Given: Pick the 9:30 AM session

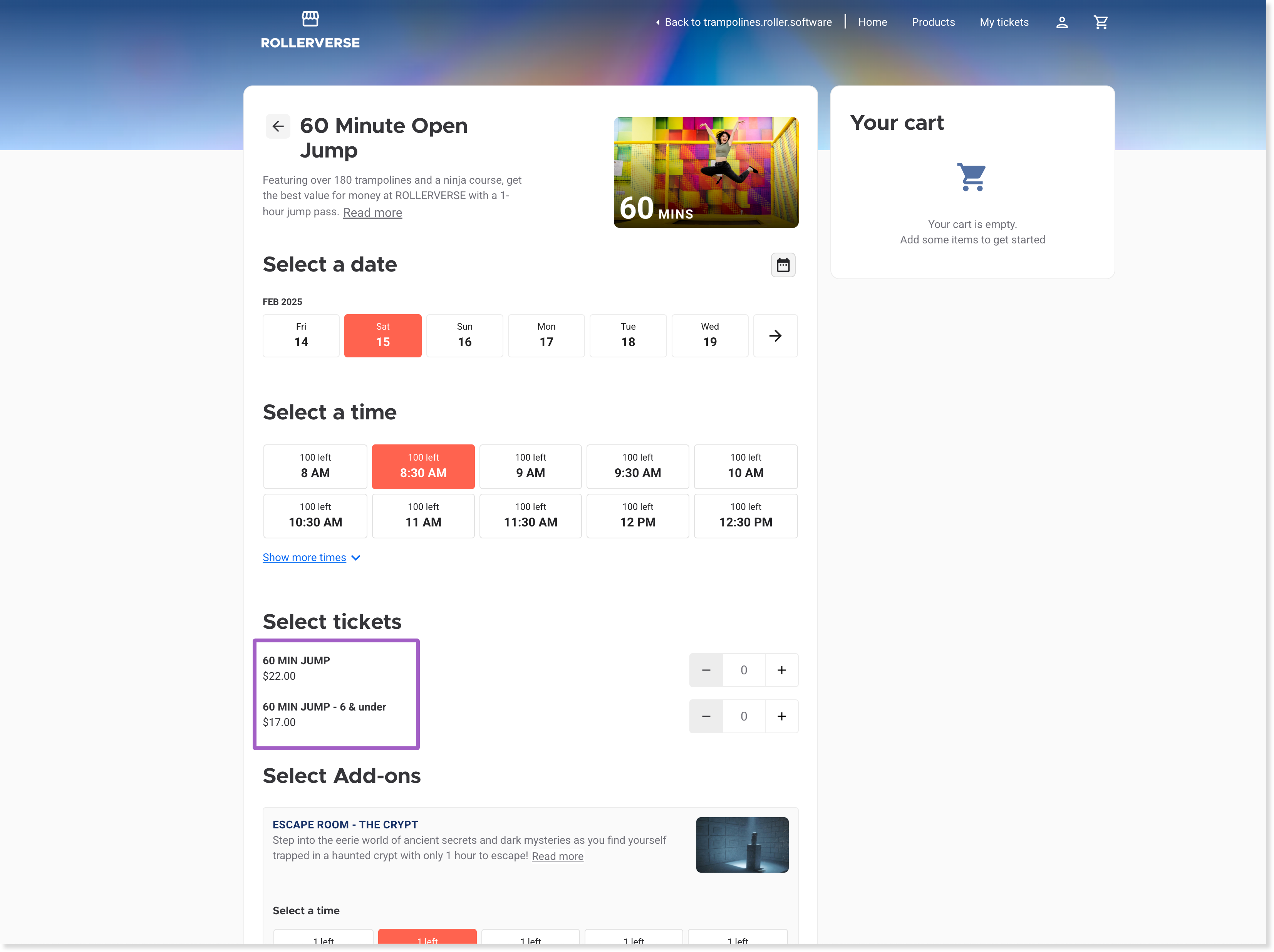Looking at the screenshot, I should point(637,466).
